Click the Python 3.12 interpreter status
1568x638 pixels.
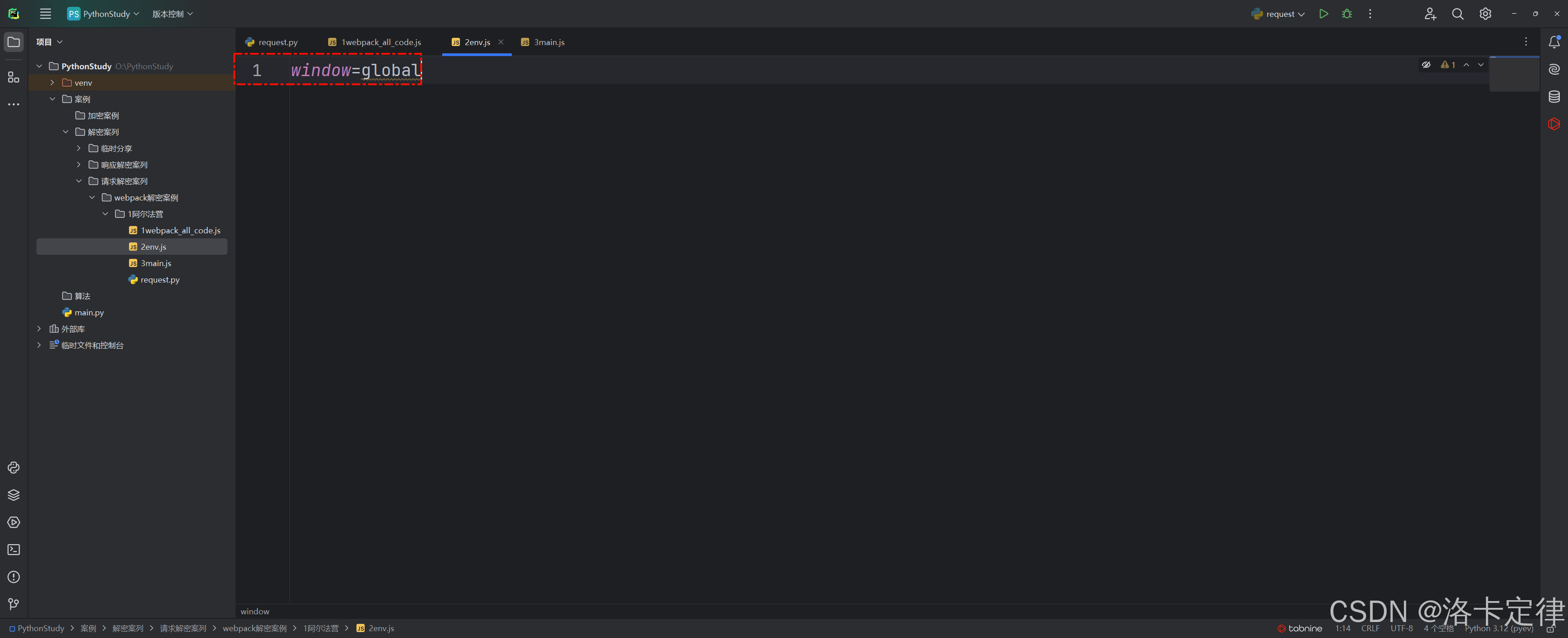[1498, 628]
